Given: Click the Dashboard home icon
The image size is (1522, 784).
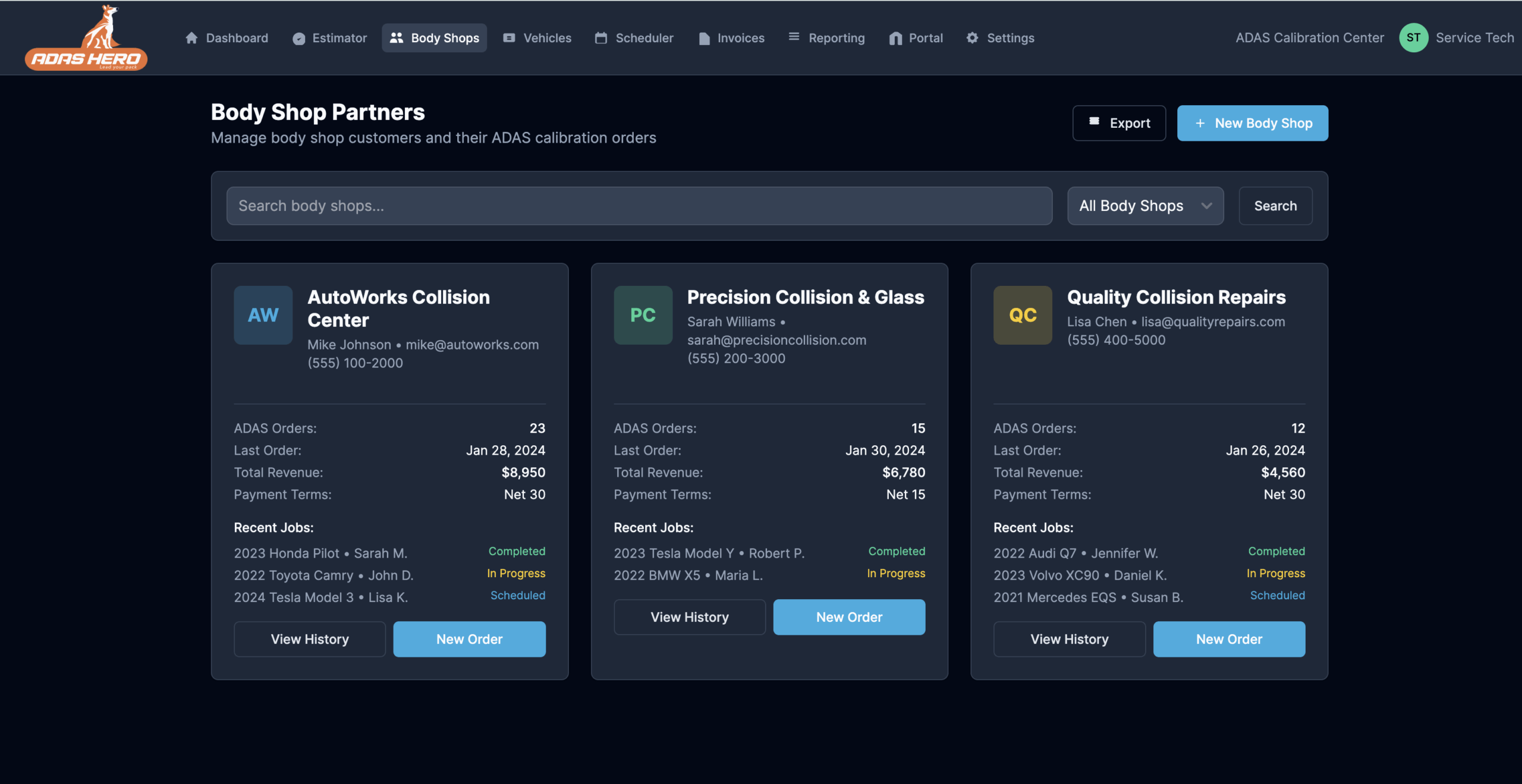Looking at the screenshot, I should tap(191, 38).
